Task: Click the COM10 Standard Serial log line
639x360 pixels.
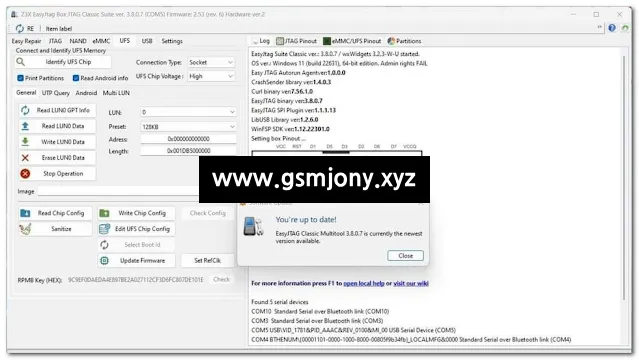Action: click(x=320, y=311)
